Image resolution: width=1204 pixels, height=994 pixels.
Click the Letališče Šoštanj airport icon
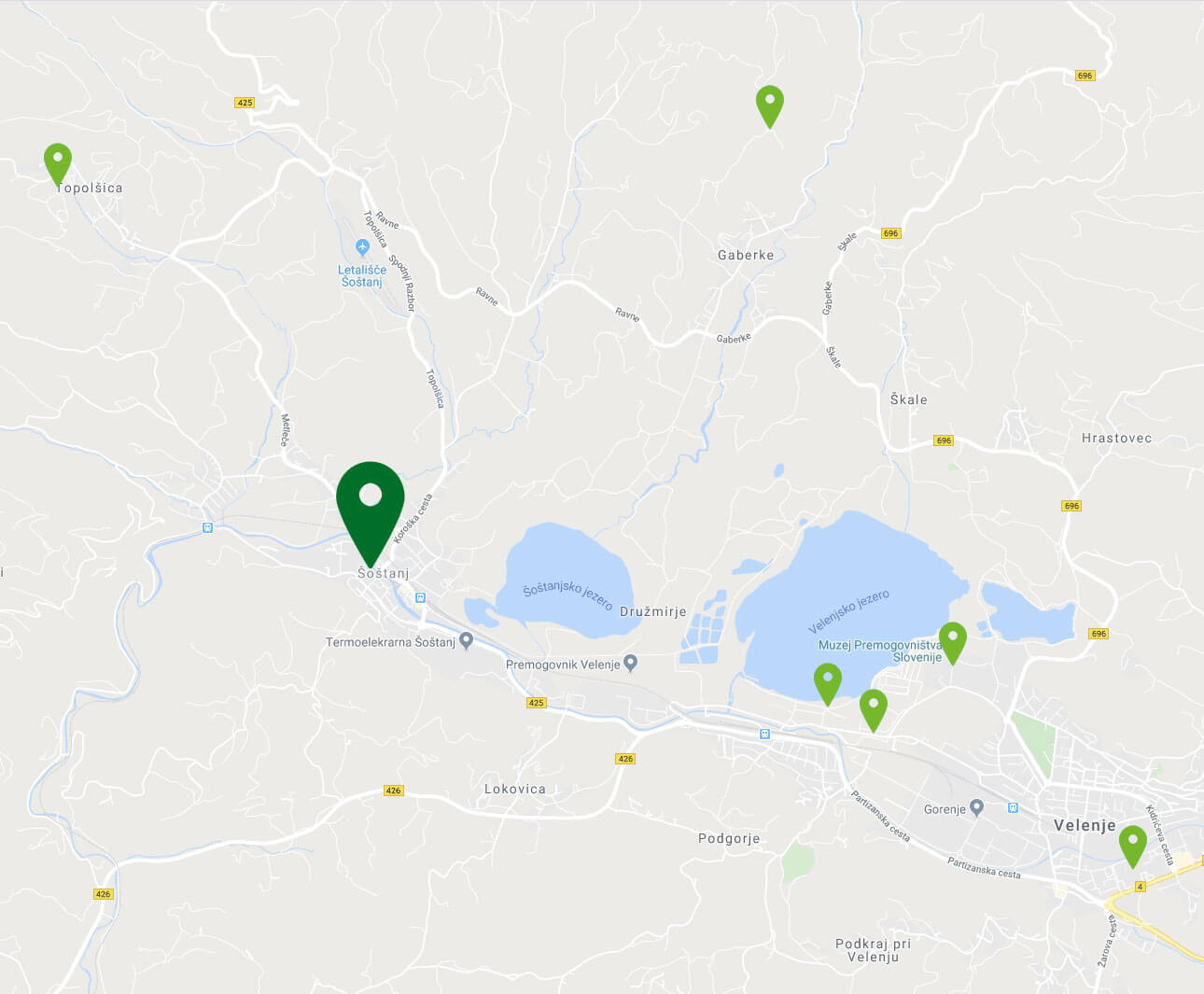coord(363,247)
